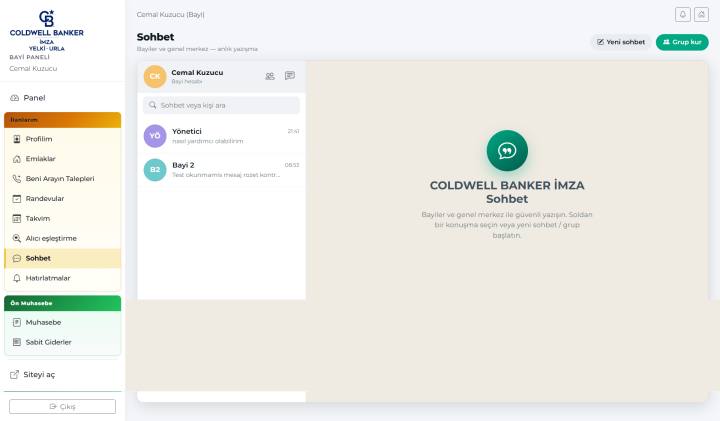Click the CK profile avatar in the chat panel
This screenshot has height=421, width=720.
tap(155, 76)
